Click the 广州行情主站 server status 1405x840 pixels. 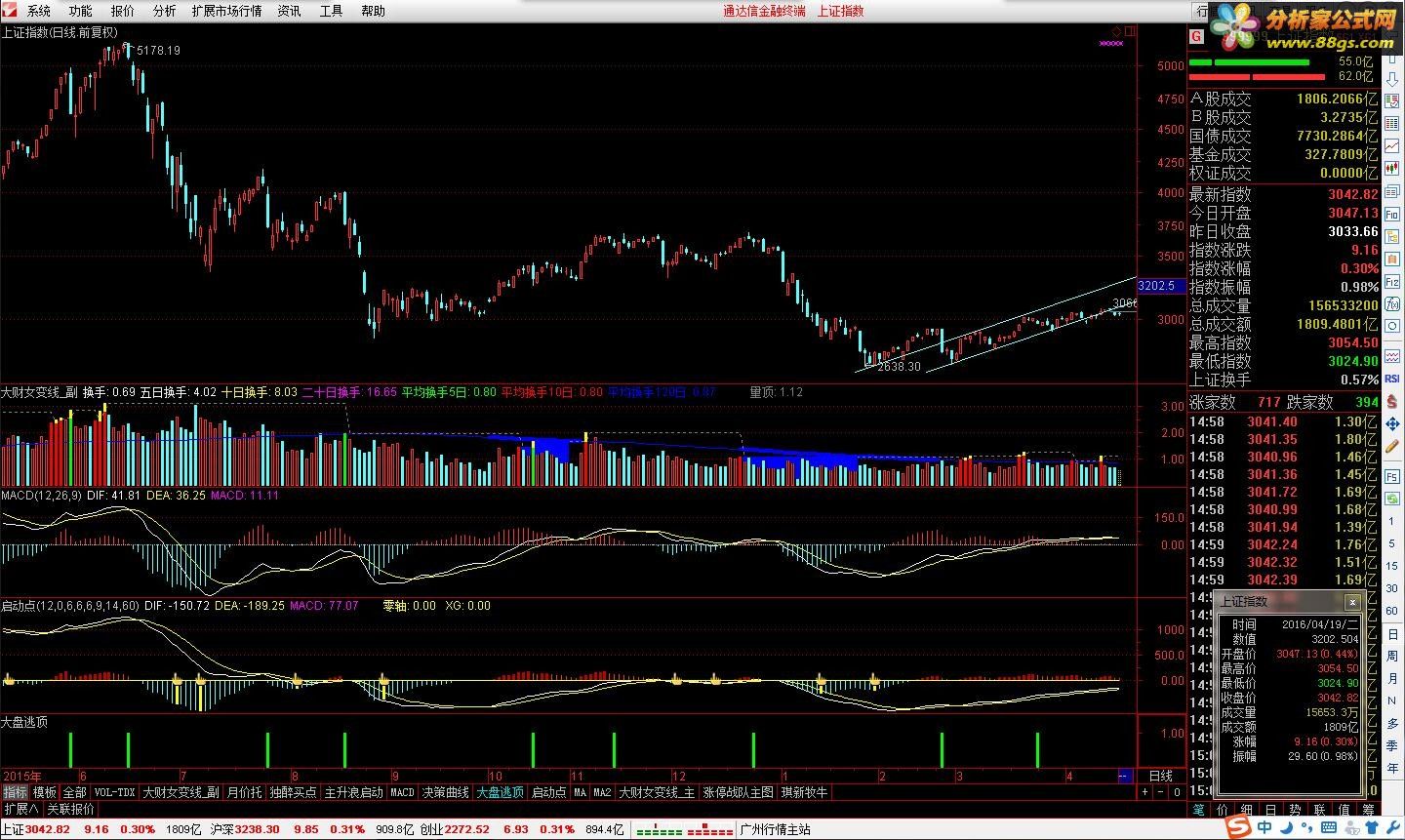click(776, 829)
